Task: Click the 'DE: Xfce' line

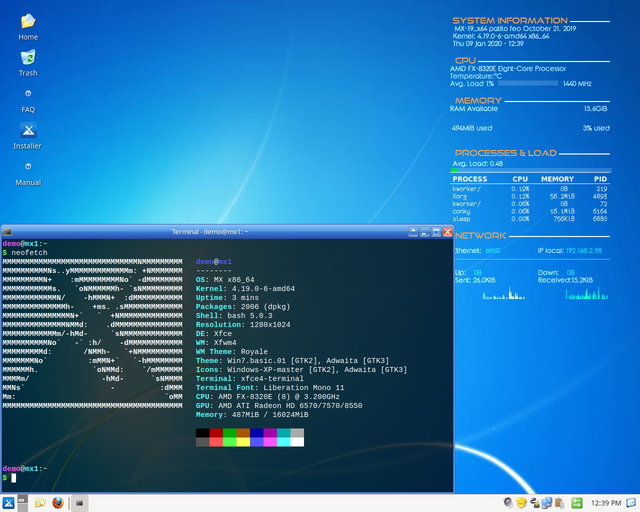Action: click(213, 334)
